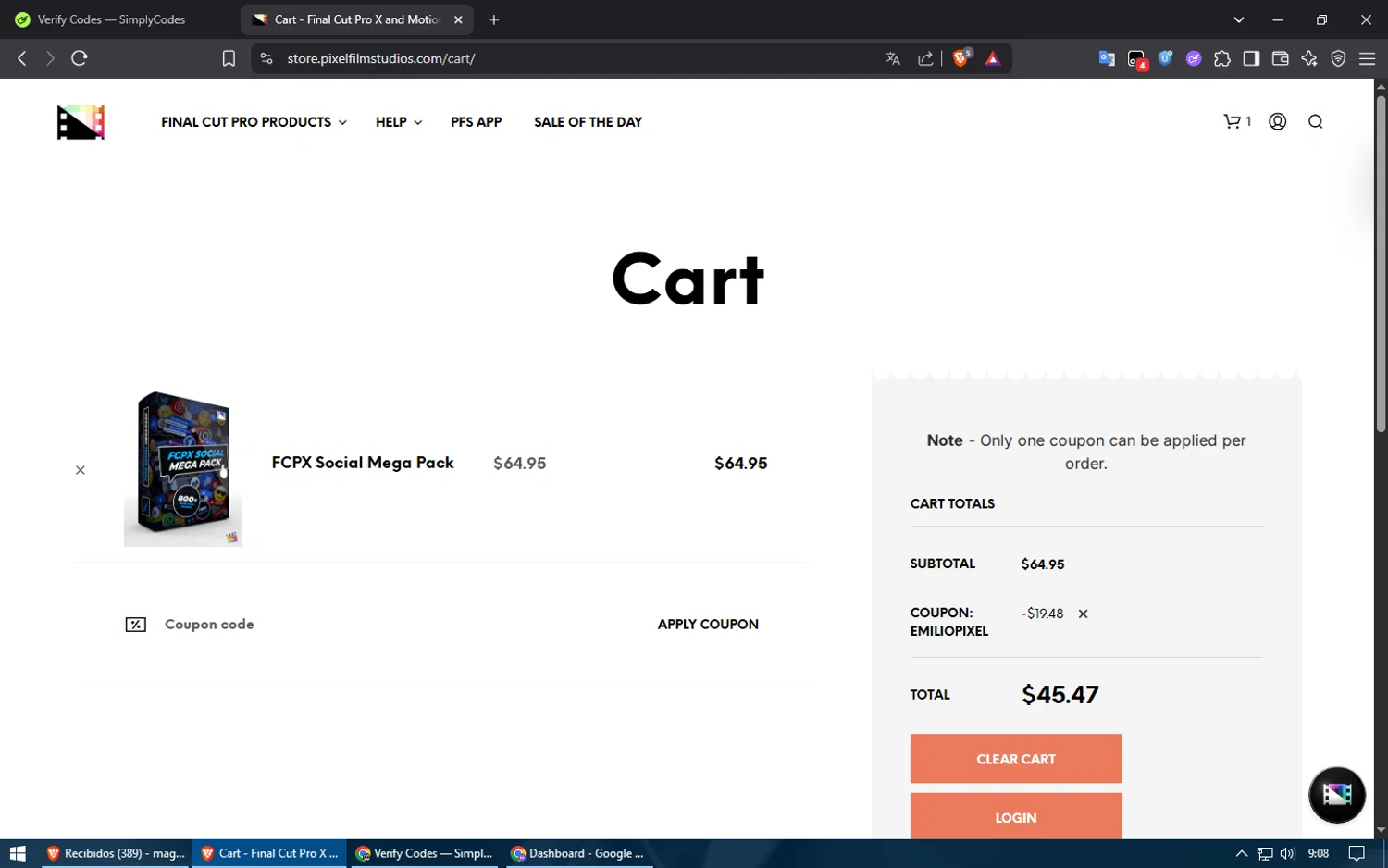
Task: Open the extensions puzzle menu
Action: tap(1222, 58)
